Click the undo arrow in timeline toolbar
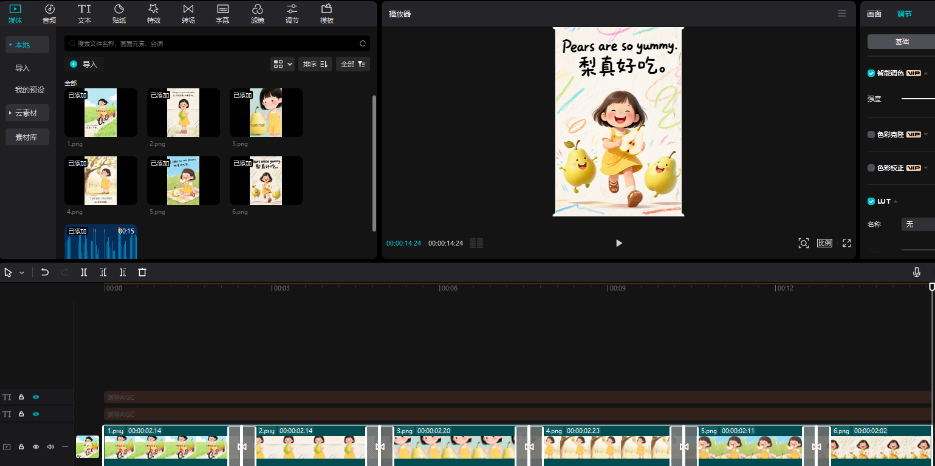Viewport: 935px width, 466px height. pos(45,272)
